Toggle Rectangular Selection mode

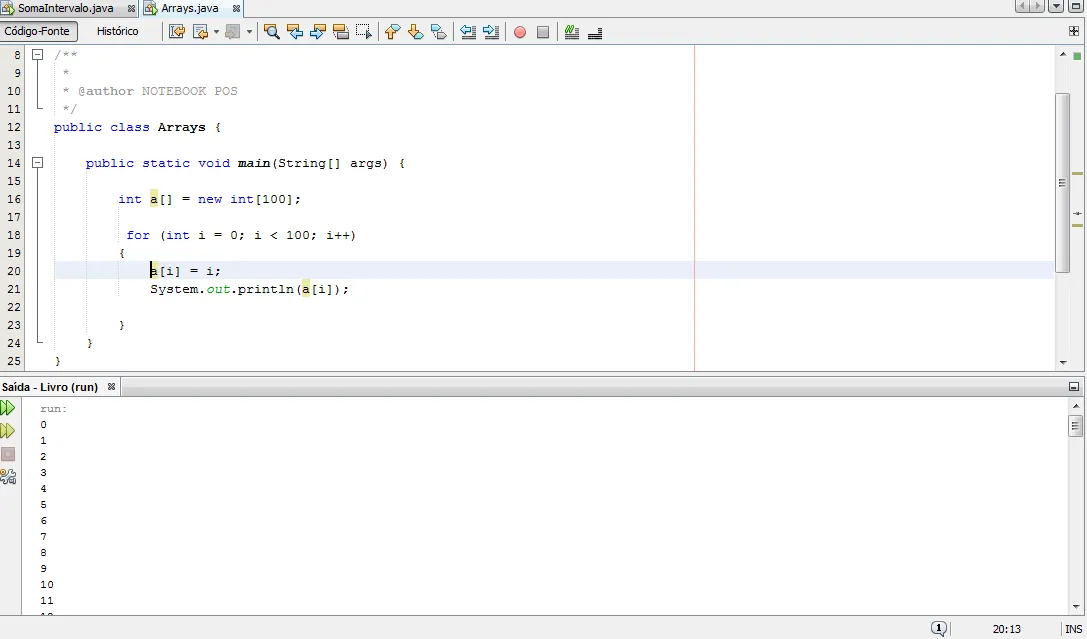click(364, 32)
